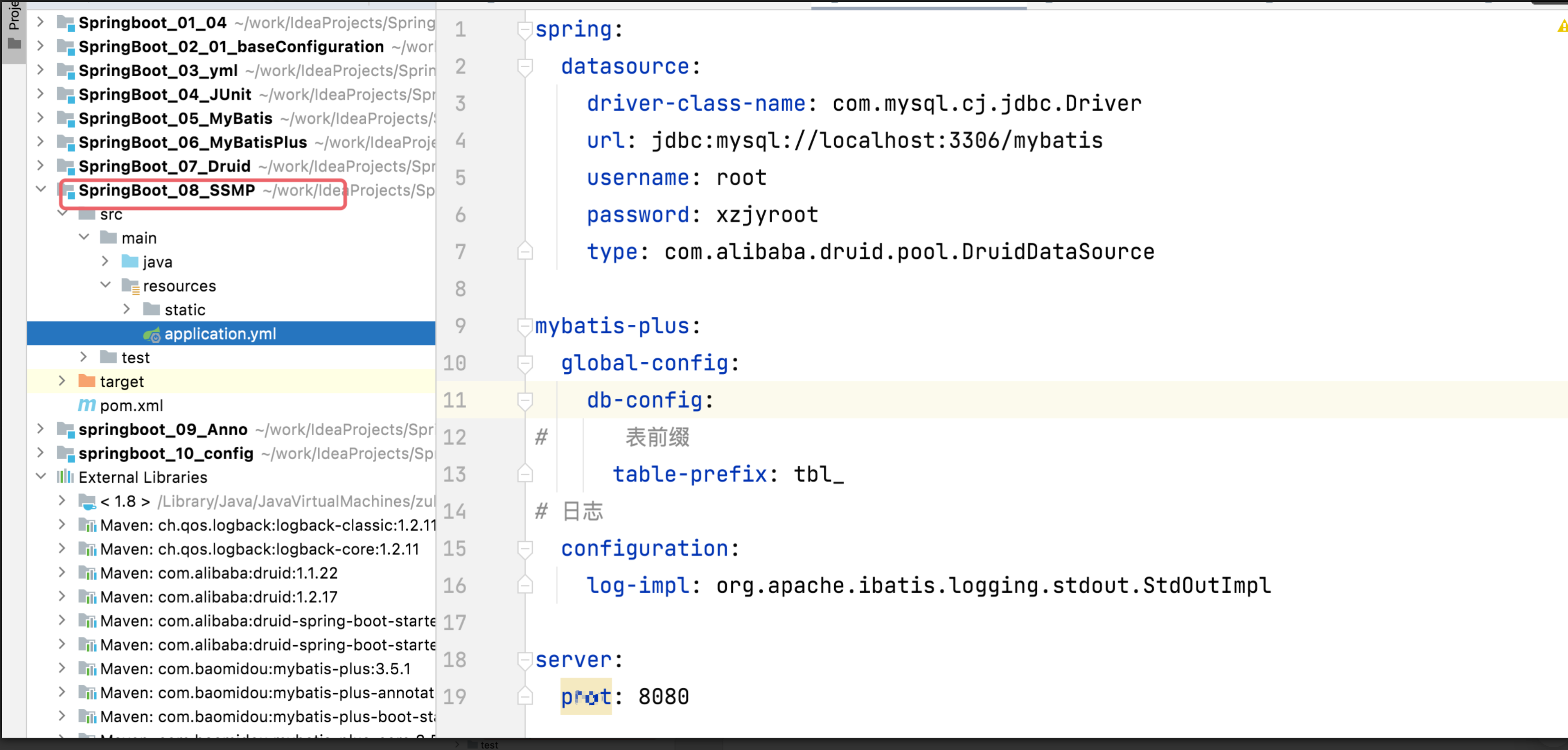Click the SpringBoot_05_MyBatis module icon

click(65, 119)
